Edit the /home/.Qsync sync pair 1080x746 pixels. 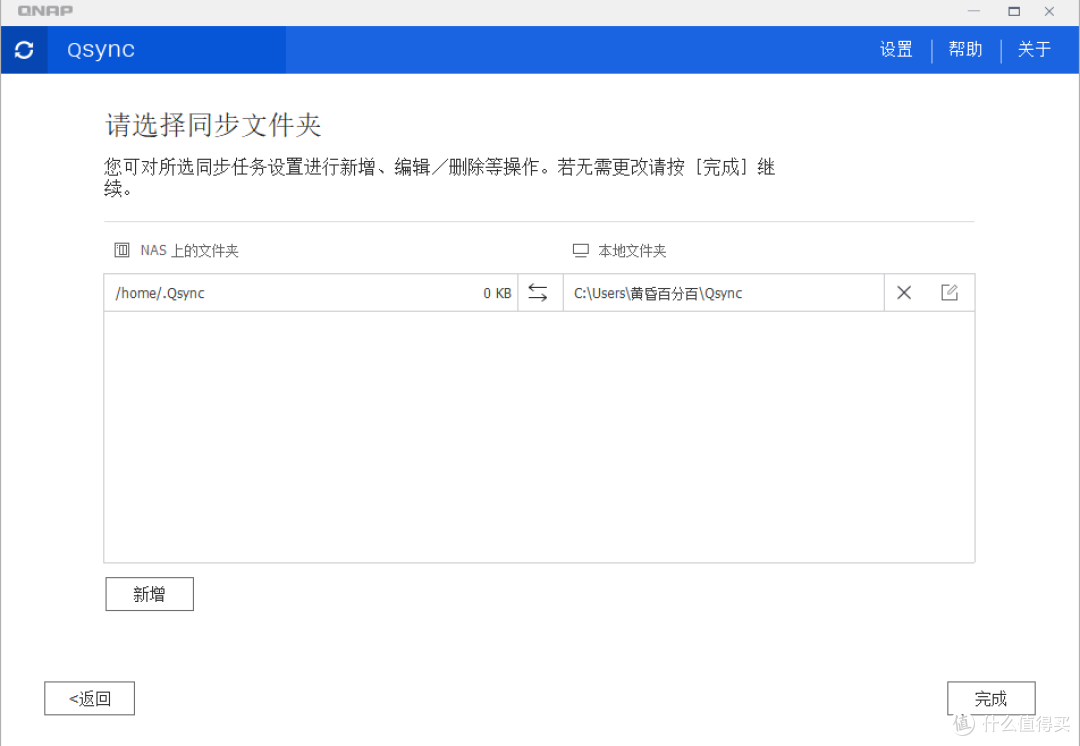pyautogui.click(x=949, y=292)
